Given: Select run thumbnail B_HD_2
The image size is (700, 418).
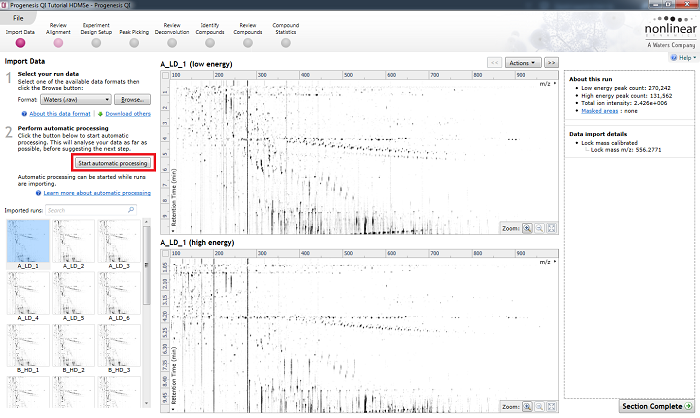Looking at the screenshot, I should [74, 349].
